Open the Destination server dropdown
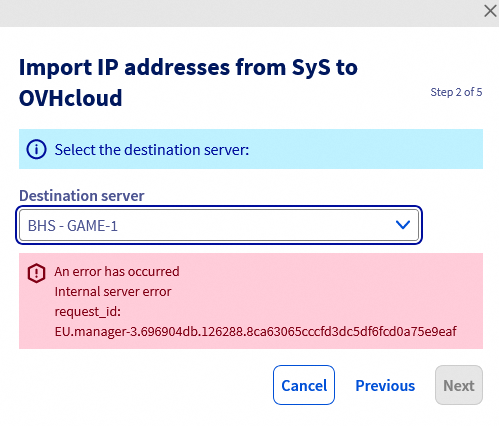 (x=219, y=225)
